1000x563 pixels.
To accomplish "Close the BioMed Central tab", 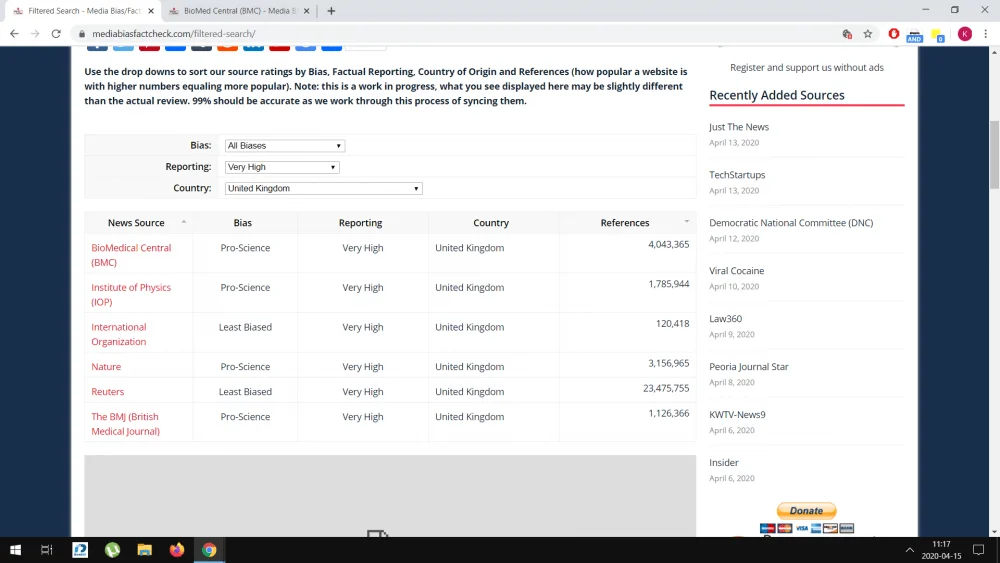I will (307, 11).
